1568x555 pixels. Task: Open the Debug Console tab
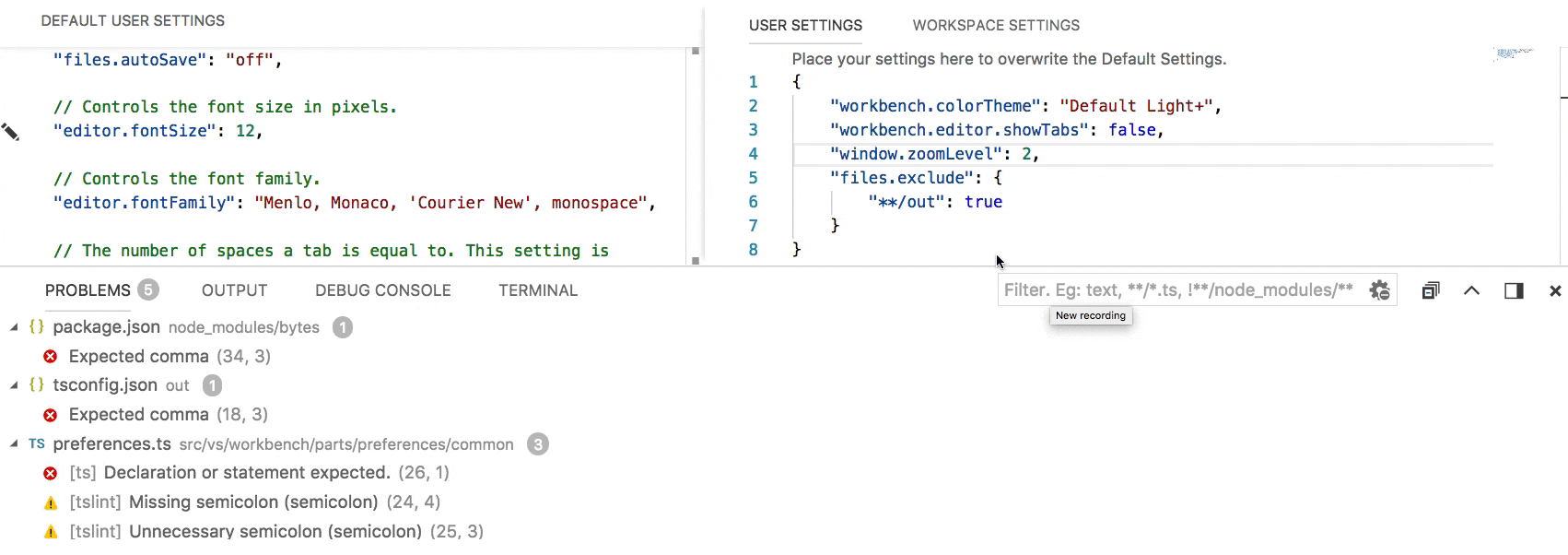pos(382,290)
